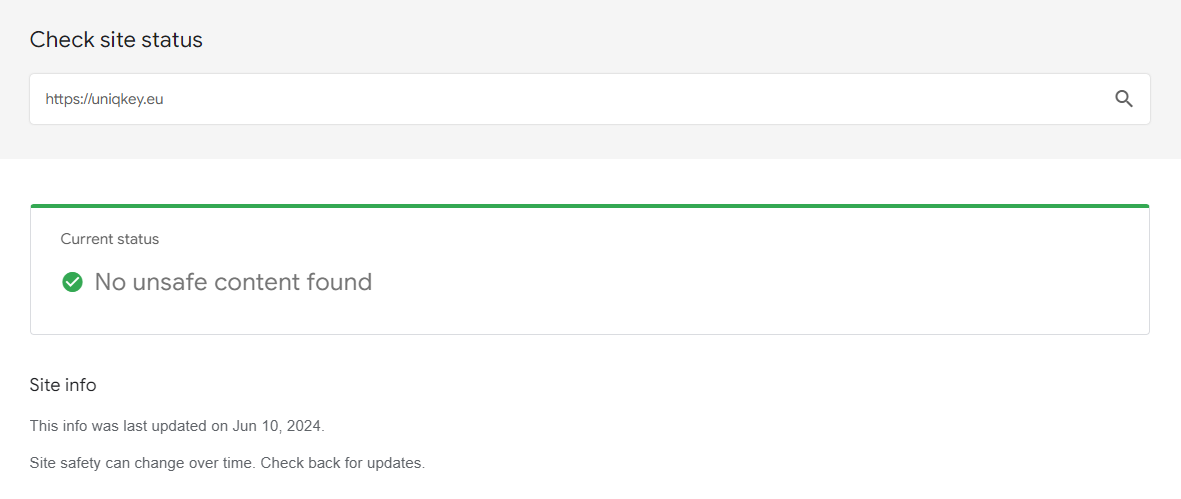
Task: Click the "Site safety can change" sentence
Action: [x=142, y=464]
